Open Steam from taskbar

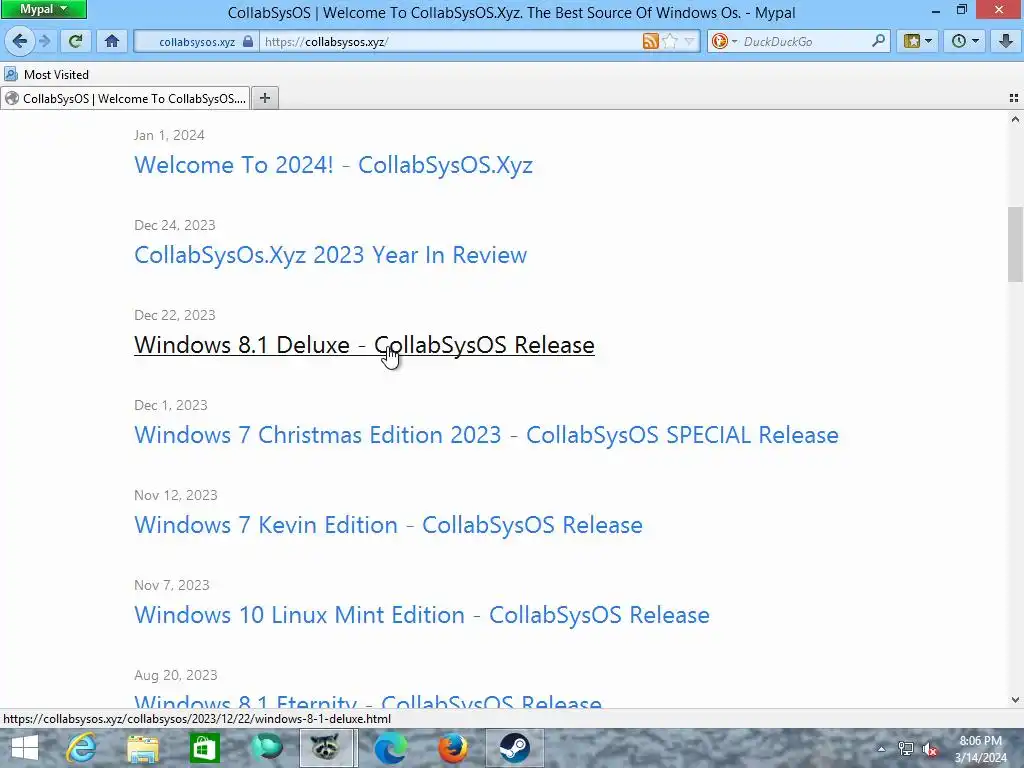515,748
